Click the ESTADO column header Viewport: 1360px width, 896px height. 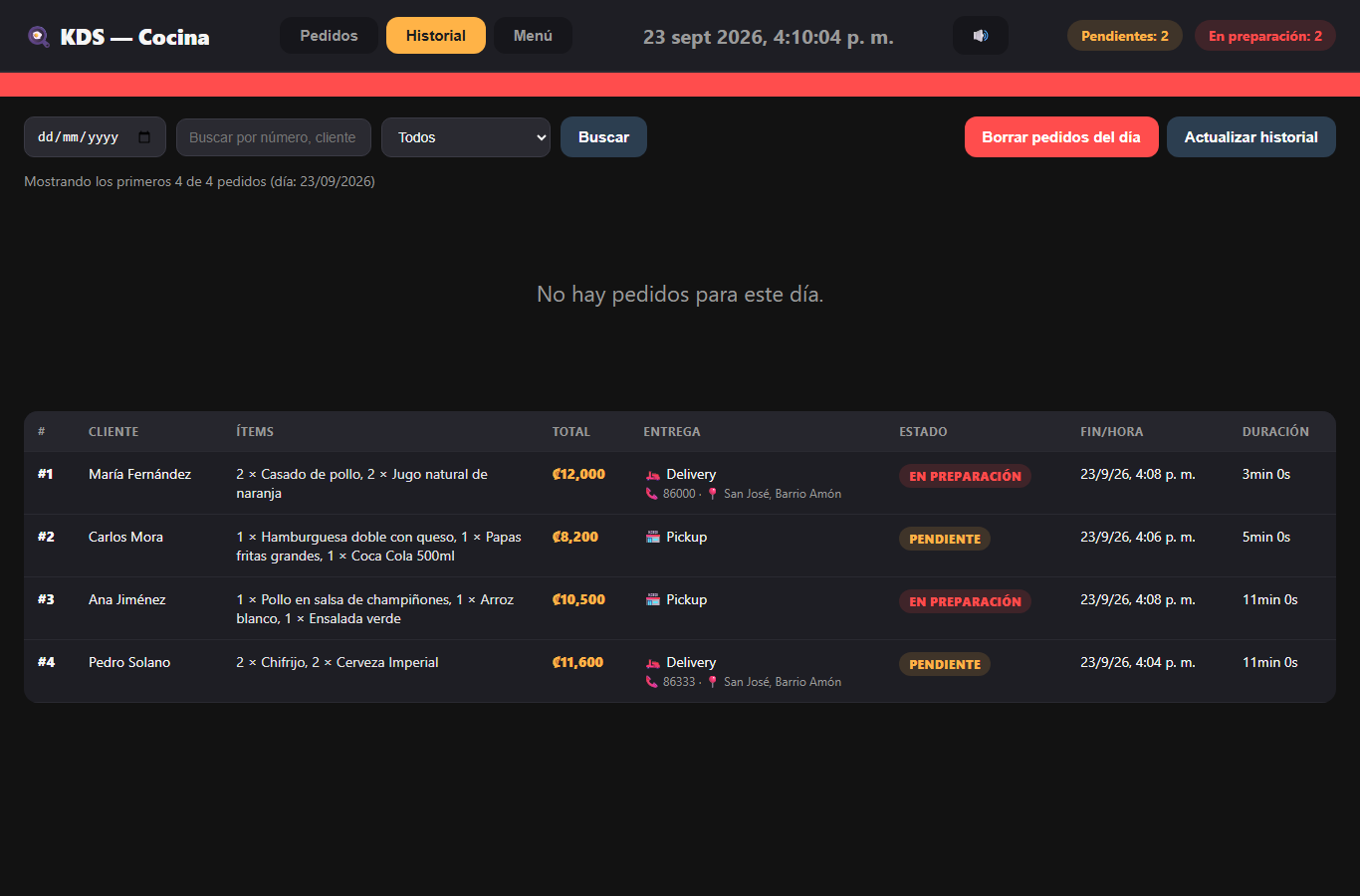pos(923,432)
